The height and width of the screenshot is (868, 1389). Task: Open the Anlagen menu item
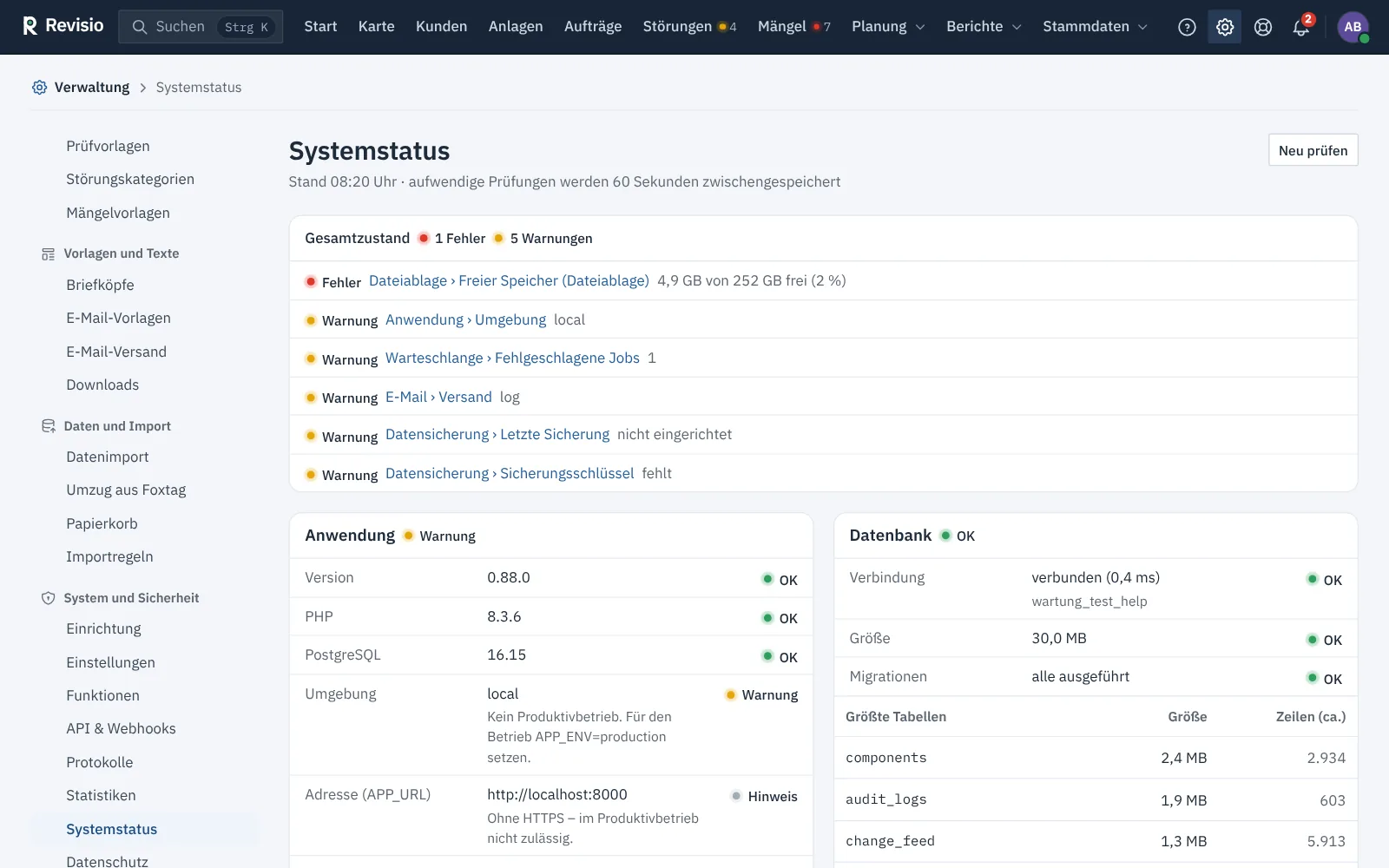[516, 27]
